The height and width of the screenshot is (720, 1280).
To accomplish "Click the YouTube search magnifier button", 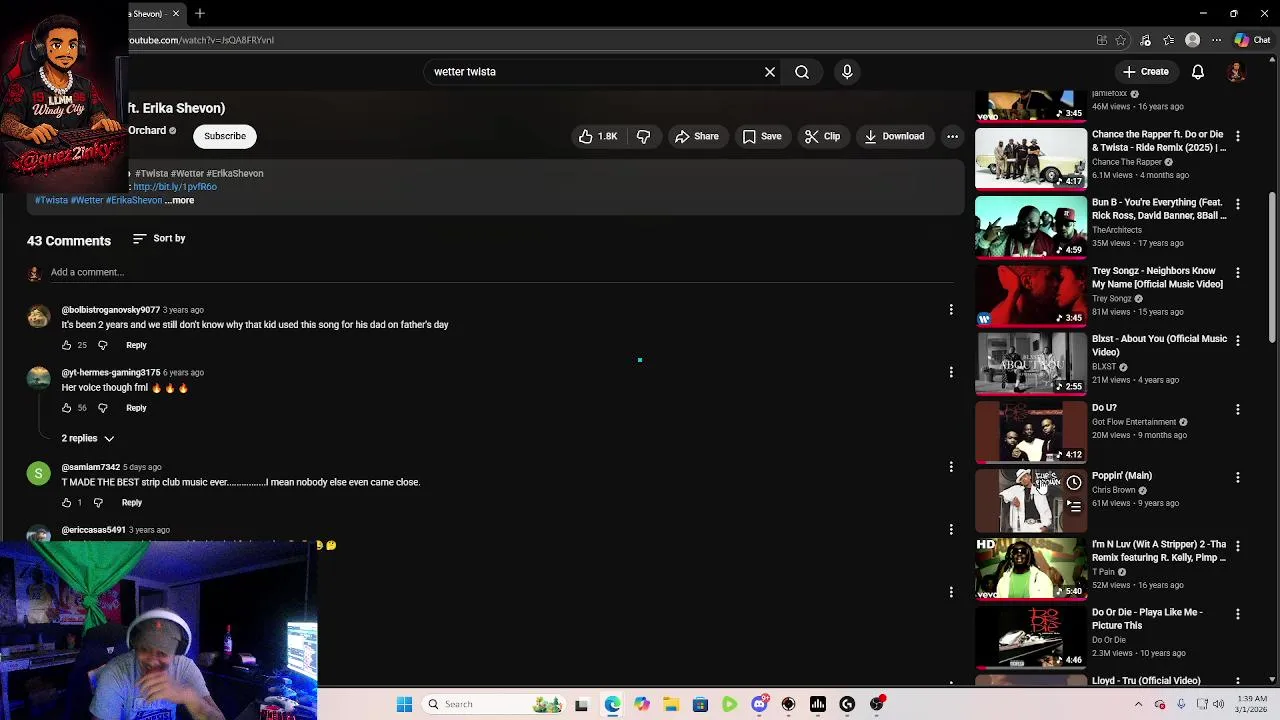I will click(x=802, y=72).
